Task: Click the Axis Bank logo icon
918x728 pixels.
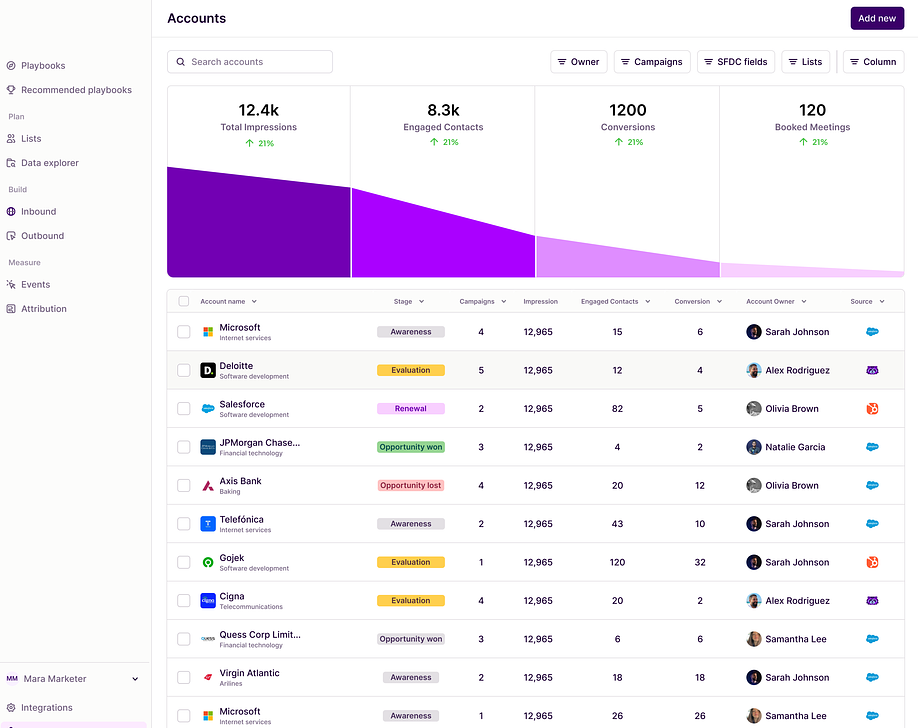Action: [x=208, y=486]
